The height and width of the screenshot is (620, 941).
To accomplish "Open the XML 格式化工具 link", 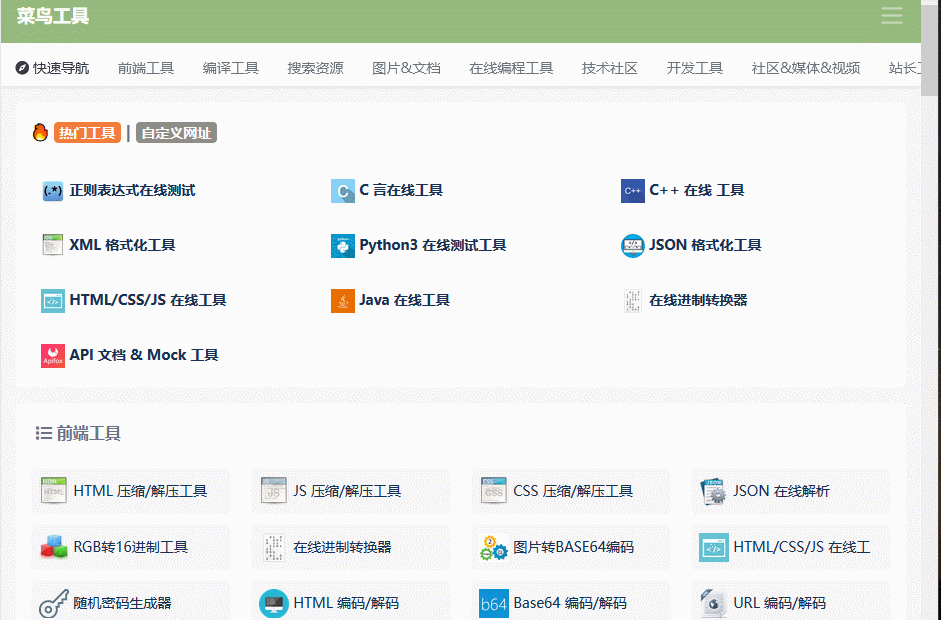I will tap(122, 246).
